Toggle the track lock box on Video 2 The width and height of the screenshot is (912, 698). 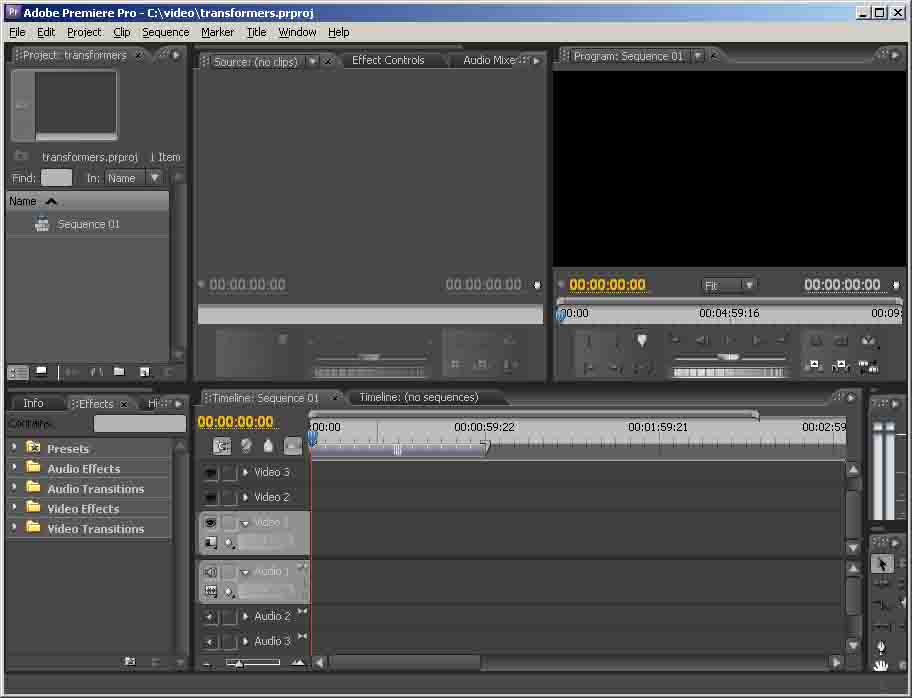[230, 497]
